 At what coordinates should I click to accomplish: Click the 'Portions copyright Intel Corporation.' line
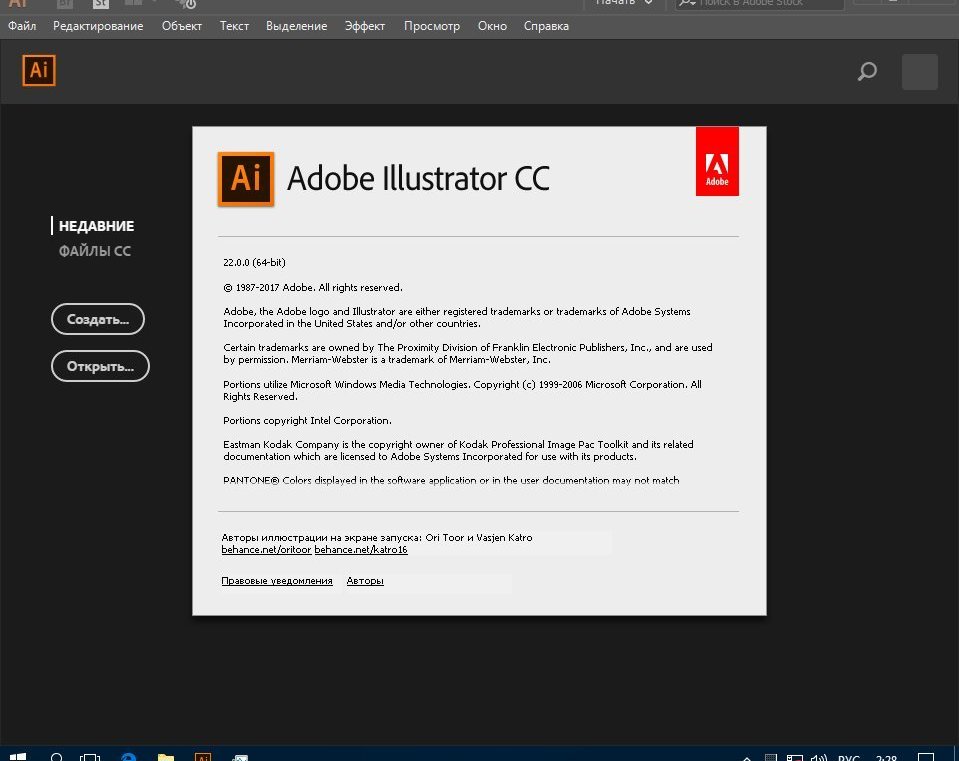[308, 421]
